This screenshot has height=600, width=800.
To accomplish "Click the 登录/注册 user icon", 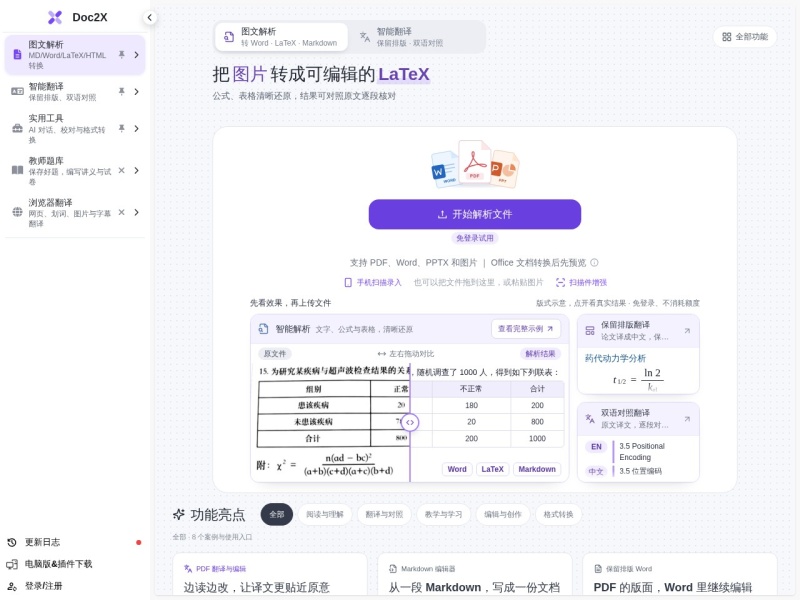I will pos(12,586).
